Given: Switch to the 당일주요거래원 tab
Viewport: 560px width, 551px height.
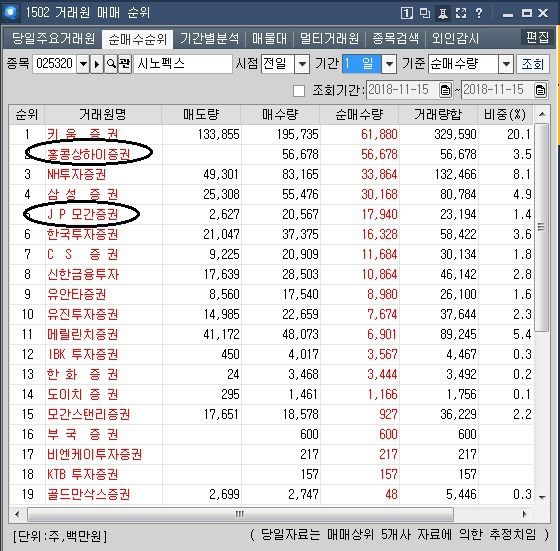Looking at the screenshot, I should 53,39.
